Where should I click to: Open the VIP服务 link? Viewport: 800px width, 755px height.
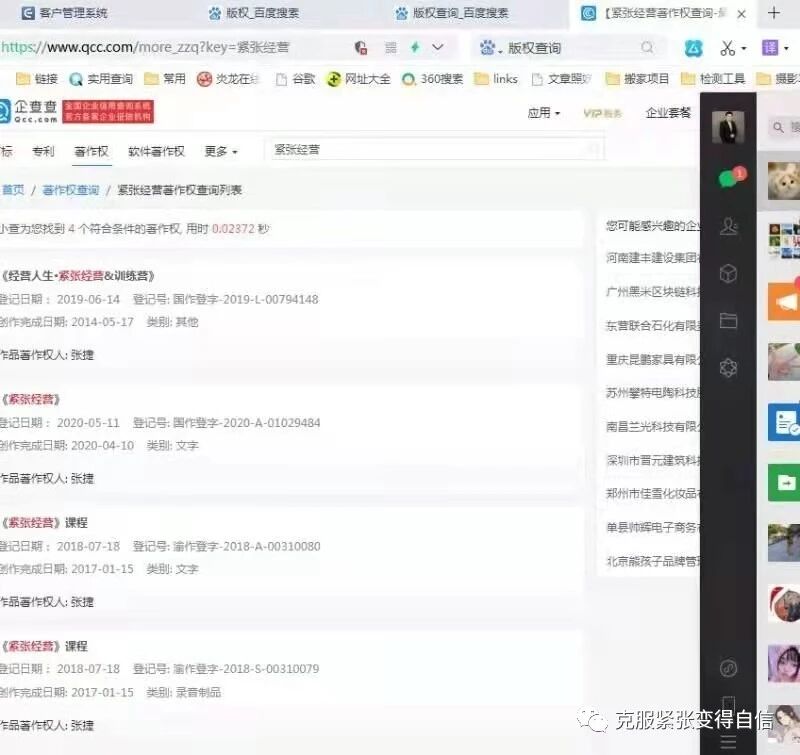tap(603, 113)
